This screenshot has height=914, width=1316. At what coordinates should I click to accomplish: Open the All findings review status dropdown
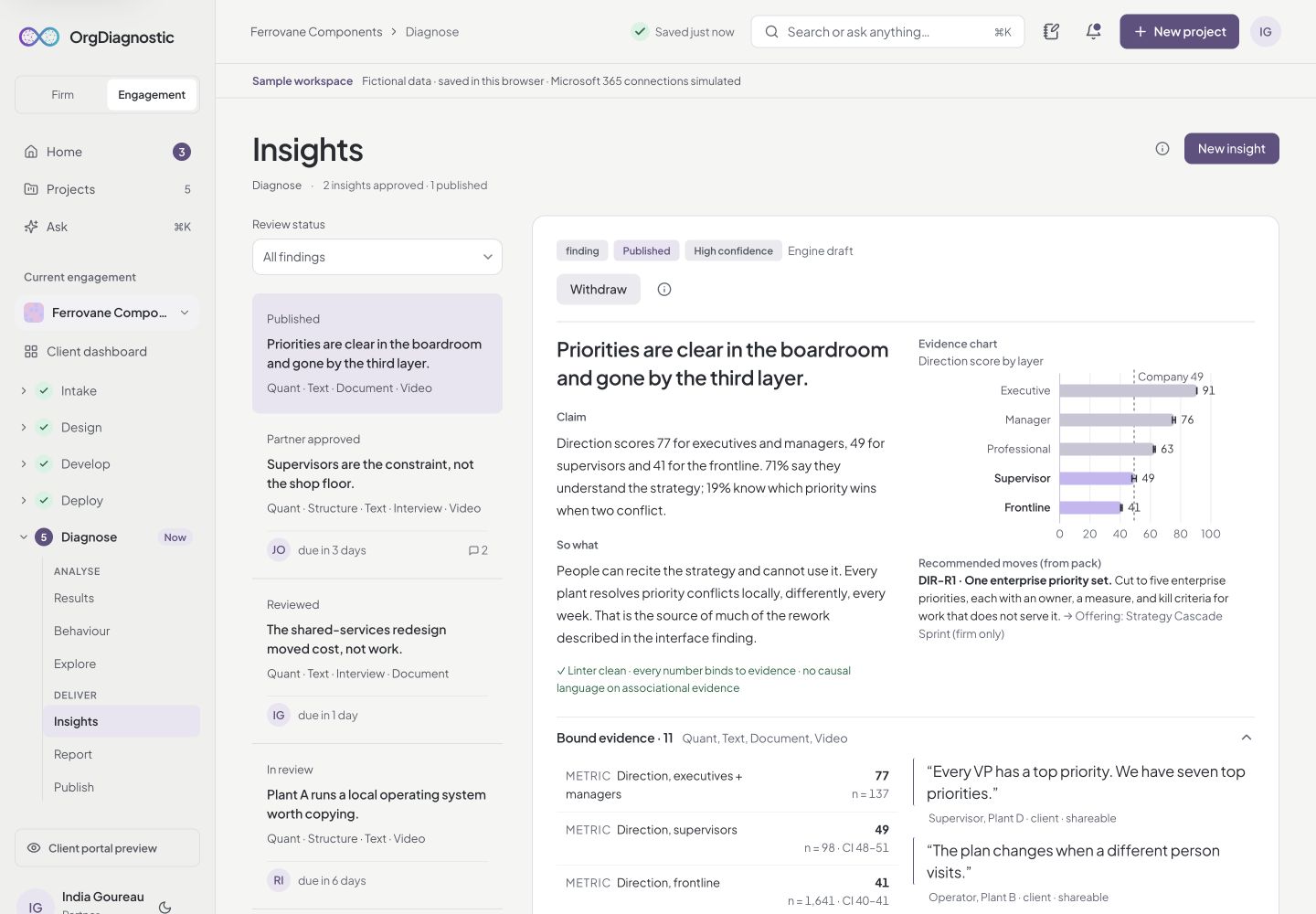377,257
